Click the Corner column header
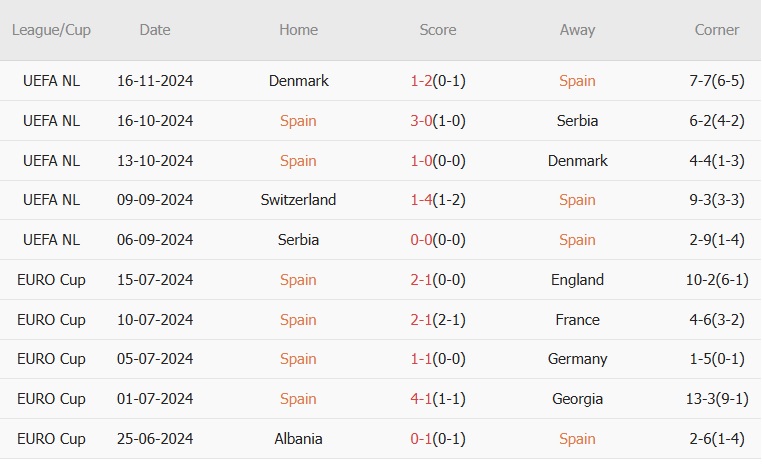762x465 pixels. (717, 30)
